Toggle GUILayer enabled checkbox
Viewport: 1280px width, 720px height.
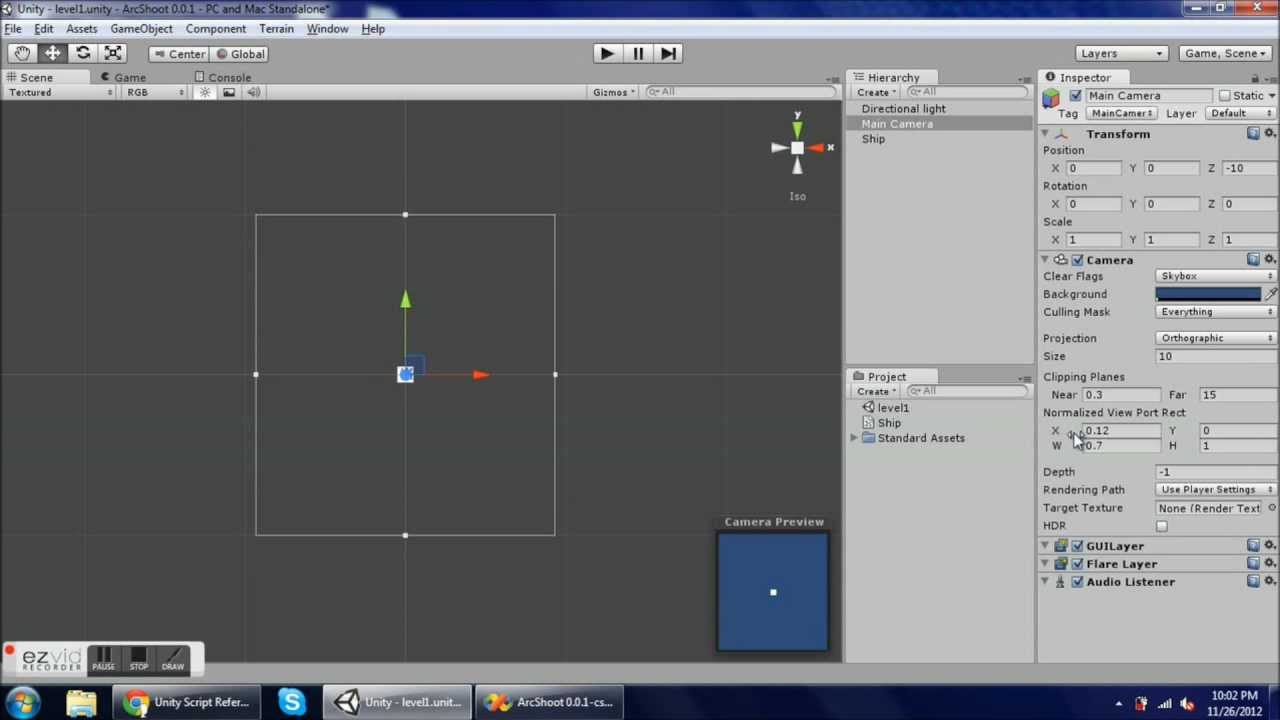pos(1078,546)
